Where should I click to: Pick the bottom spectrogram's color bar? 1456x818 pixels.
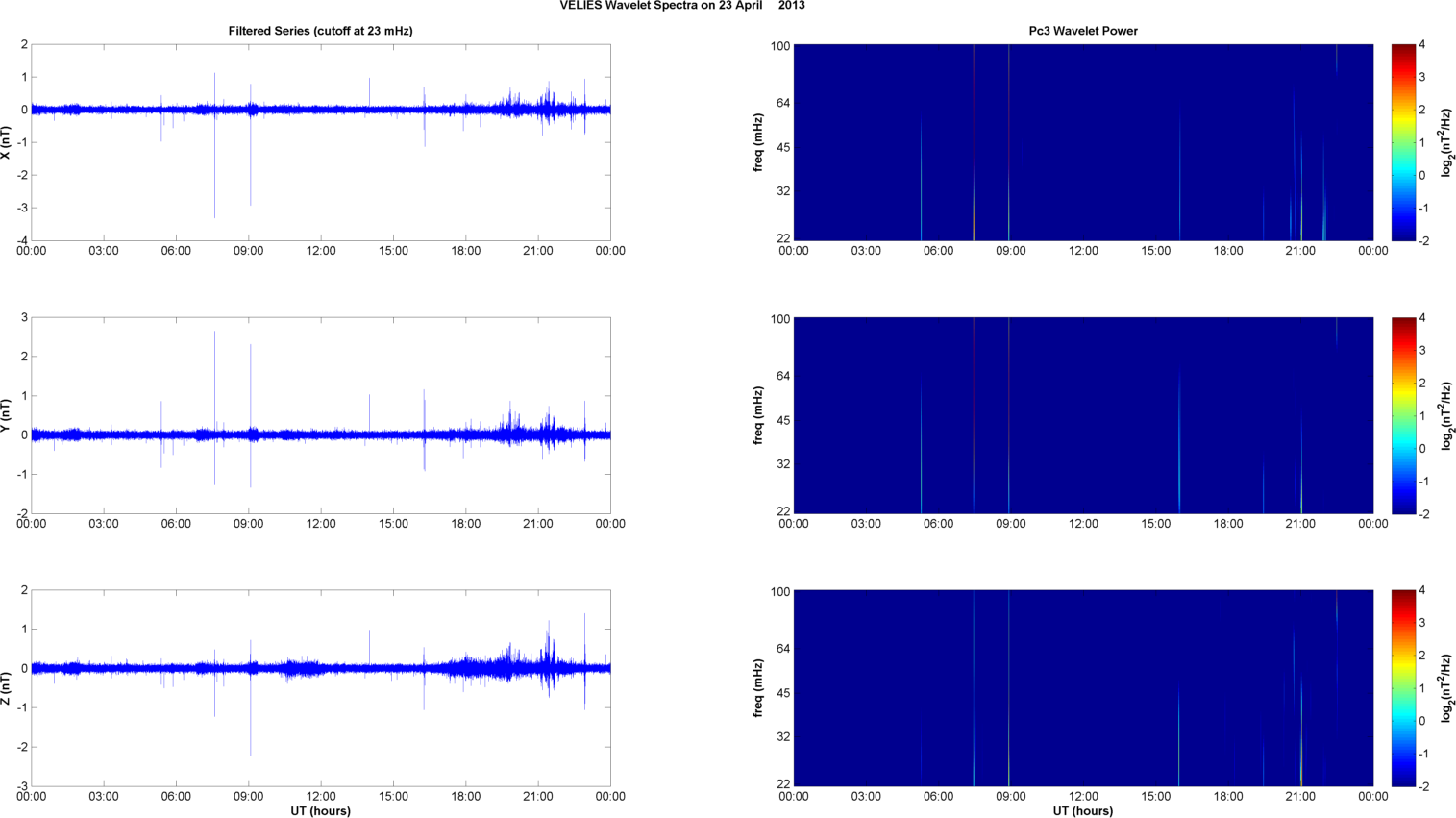1403,688
